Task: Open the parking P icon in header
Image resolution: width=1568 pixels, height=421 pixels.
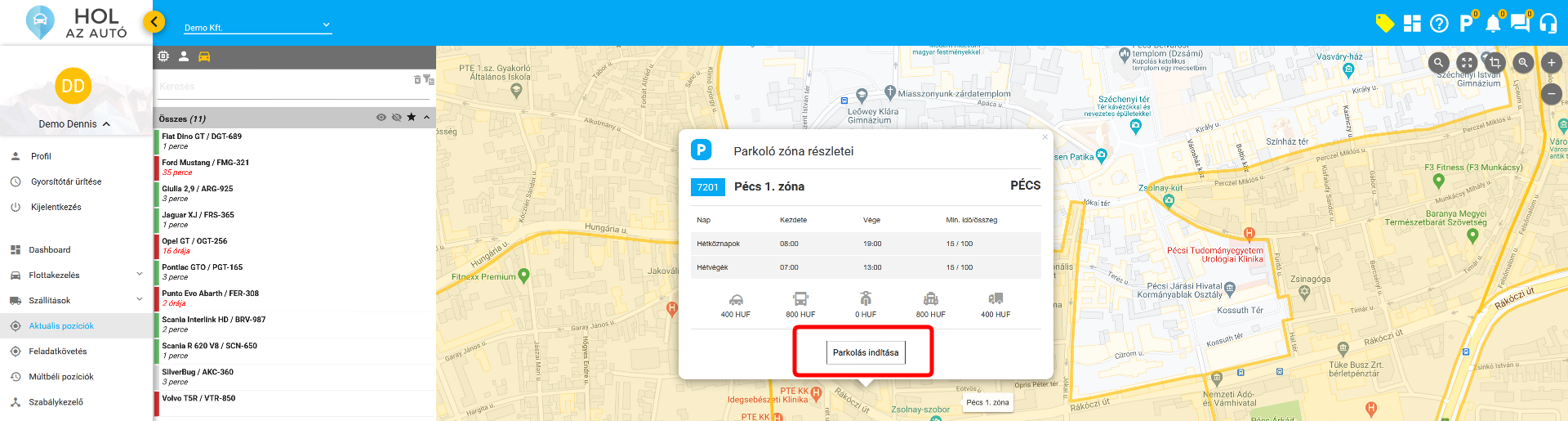Action: [x=1467, y=23]
